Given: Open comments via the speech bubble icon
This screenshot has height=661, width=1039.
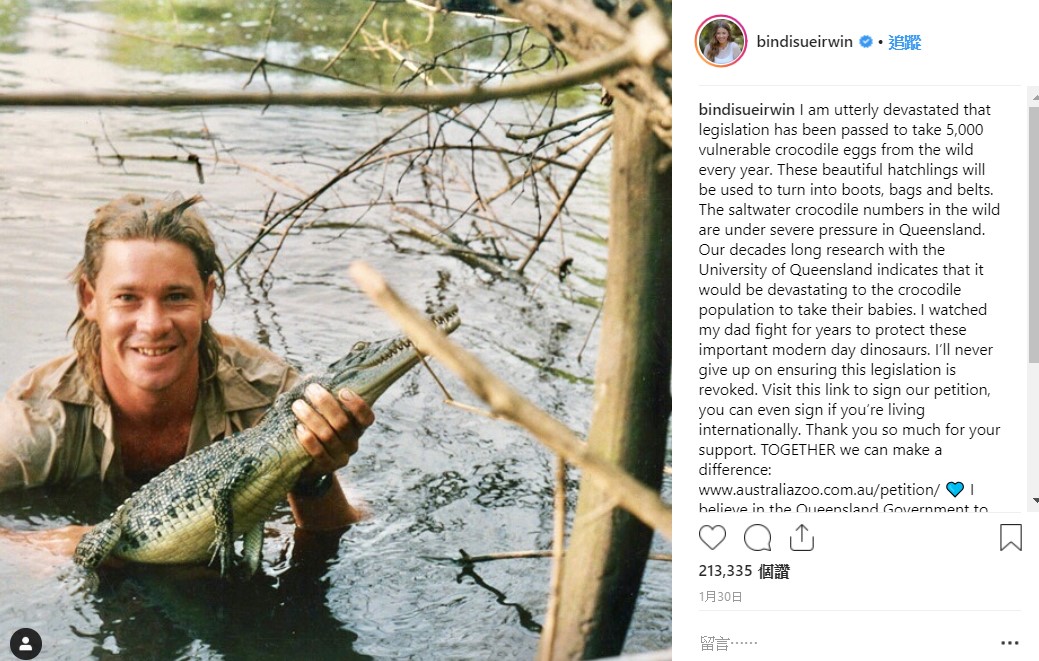Looking at the screenshot, I should pos(757,538).
